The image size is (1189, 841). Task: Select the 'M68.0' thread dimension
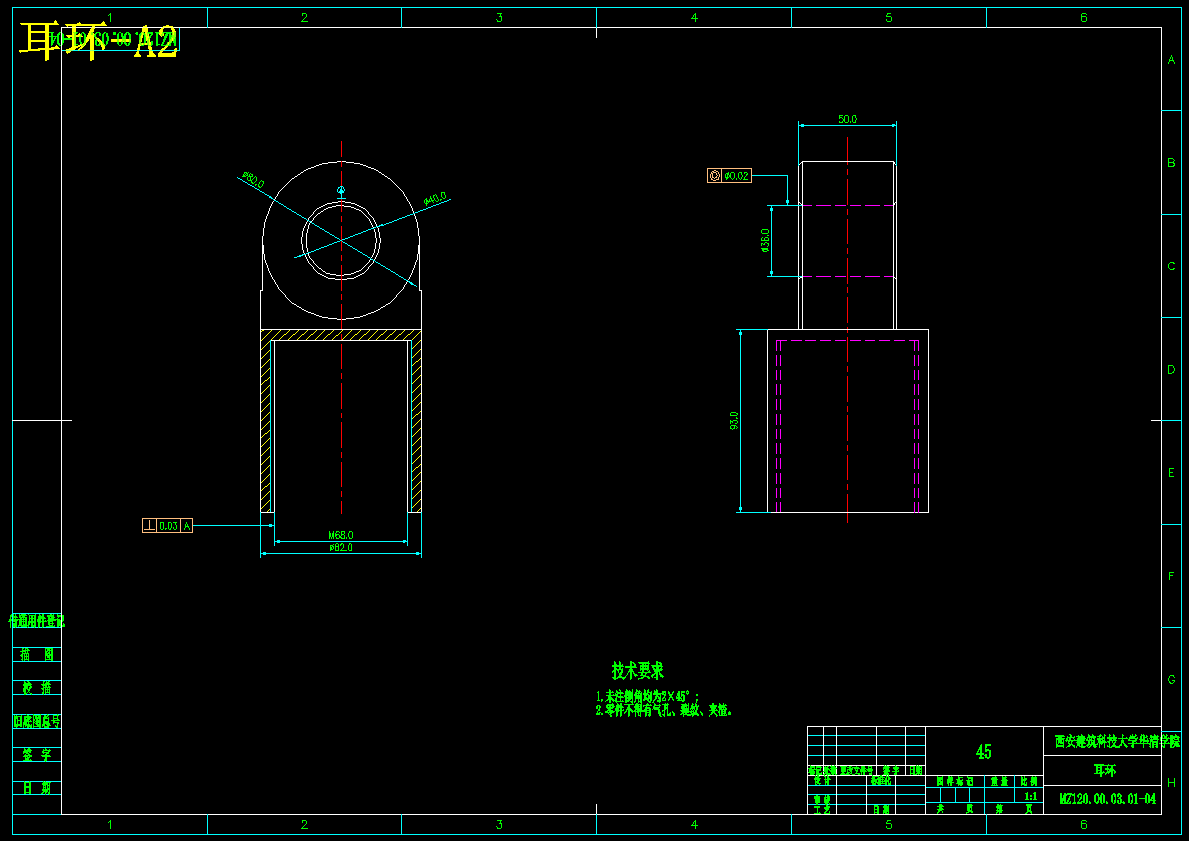[340, 535]
